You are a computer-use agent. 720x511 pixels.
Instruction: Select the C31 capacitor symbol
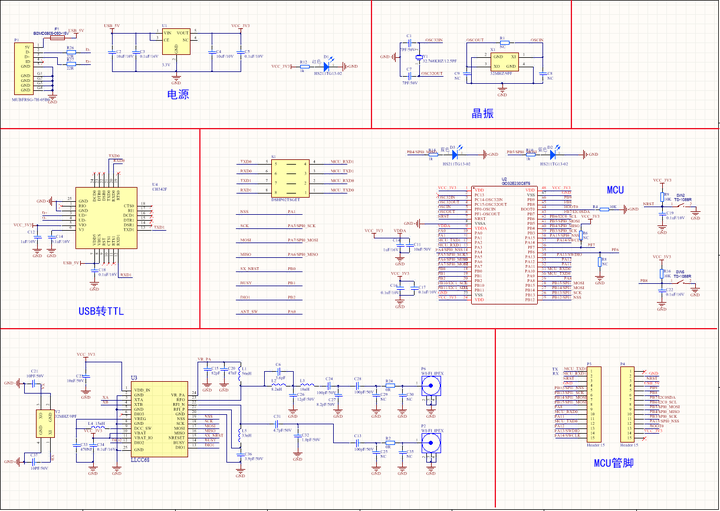pos(277,424)
